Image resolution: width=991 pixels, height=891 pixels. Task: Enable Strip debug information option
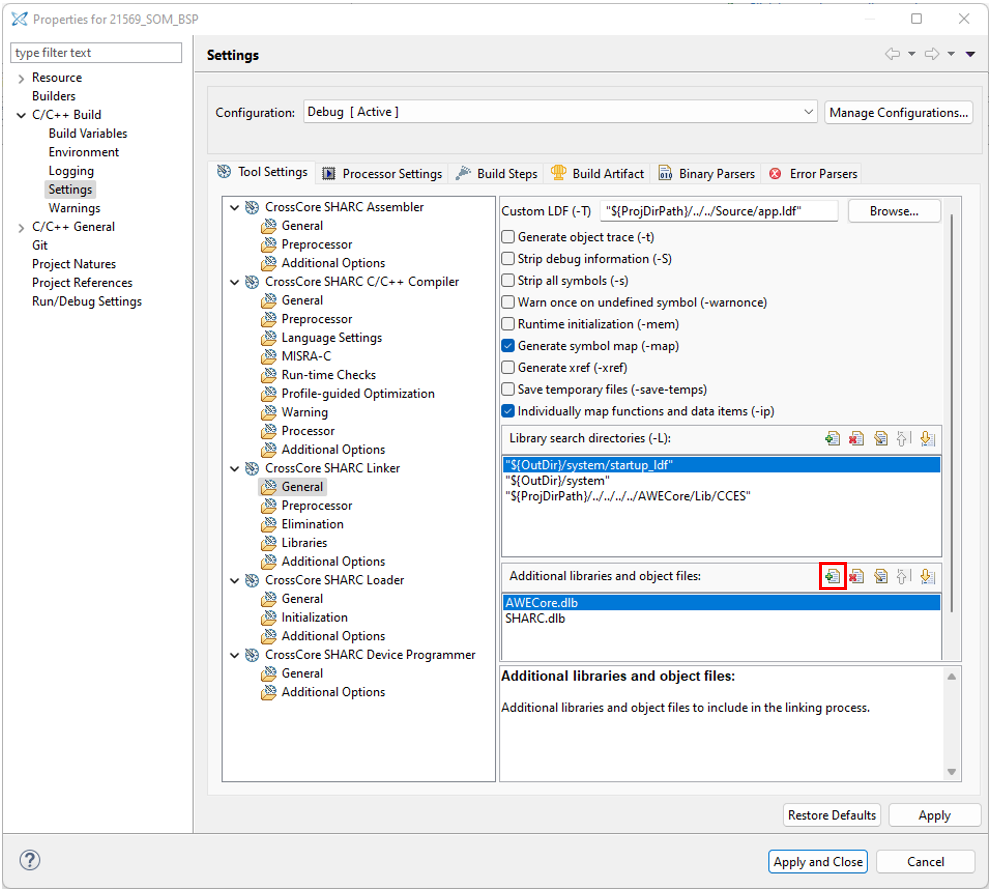coord(506,258)
